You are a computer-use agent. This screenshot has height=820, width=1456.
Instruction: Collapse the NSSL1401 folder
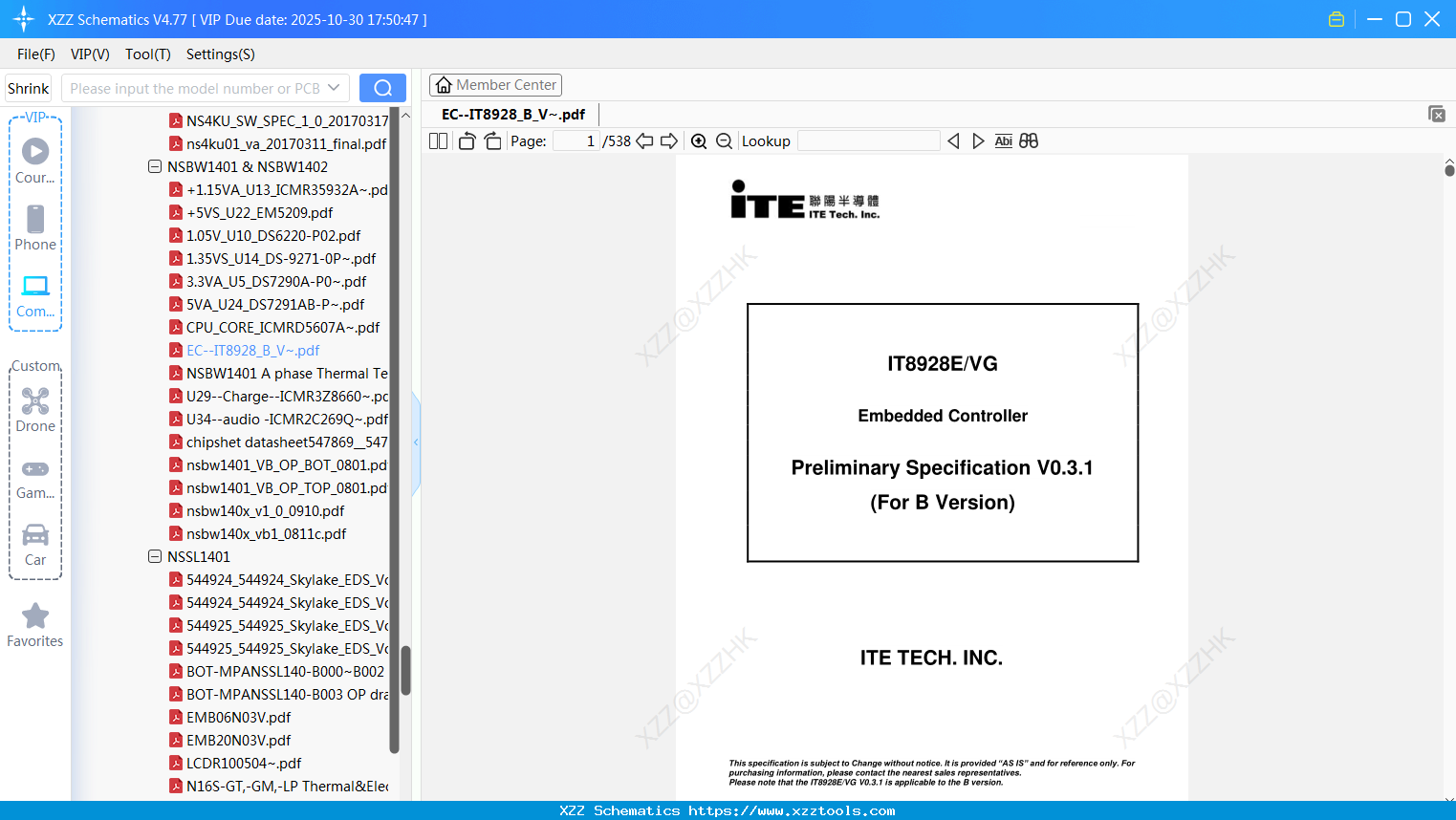pyautogui.click(x=155, y=556)
